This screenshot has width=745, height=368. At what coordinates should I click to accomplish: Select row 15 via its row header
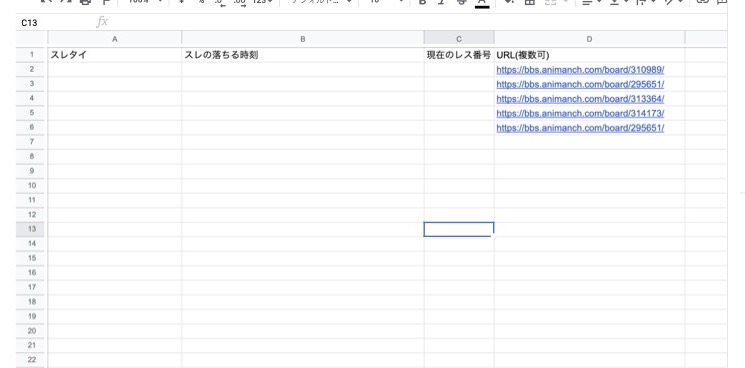(x=32, y=258)
